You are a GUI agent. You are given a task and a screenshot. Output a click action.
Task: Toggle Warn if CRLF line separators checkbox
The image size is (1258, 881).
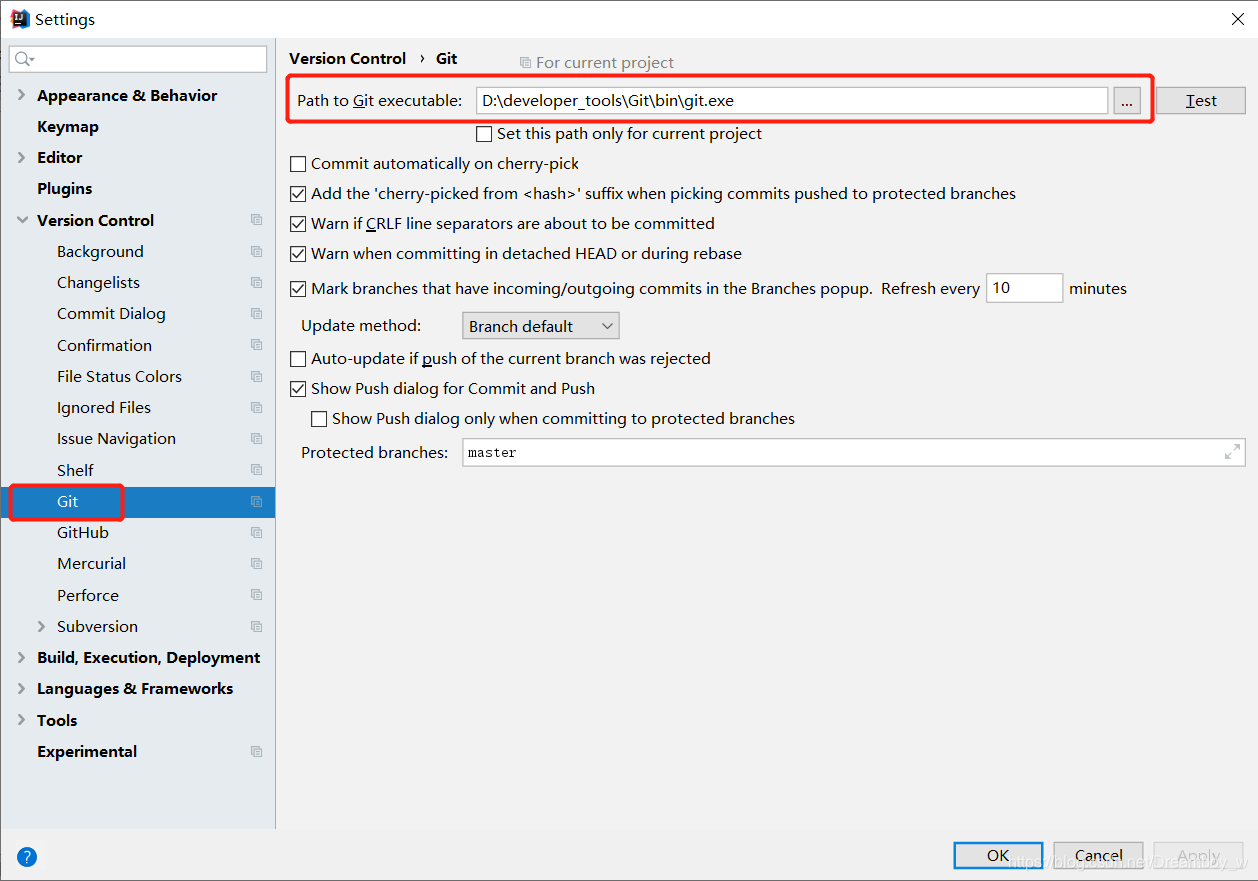[298, 224]
